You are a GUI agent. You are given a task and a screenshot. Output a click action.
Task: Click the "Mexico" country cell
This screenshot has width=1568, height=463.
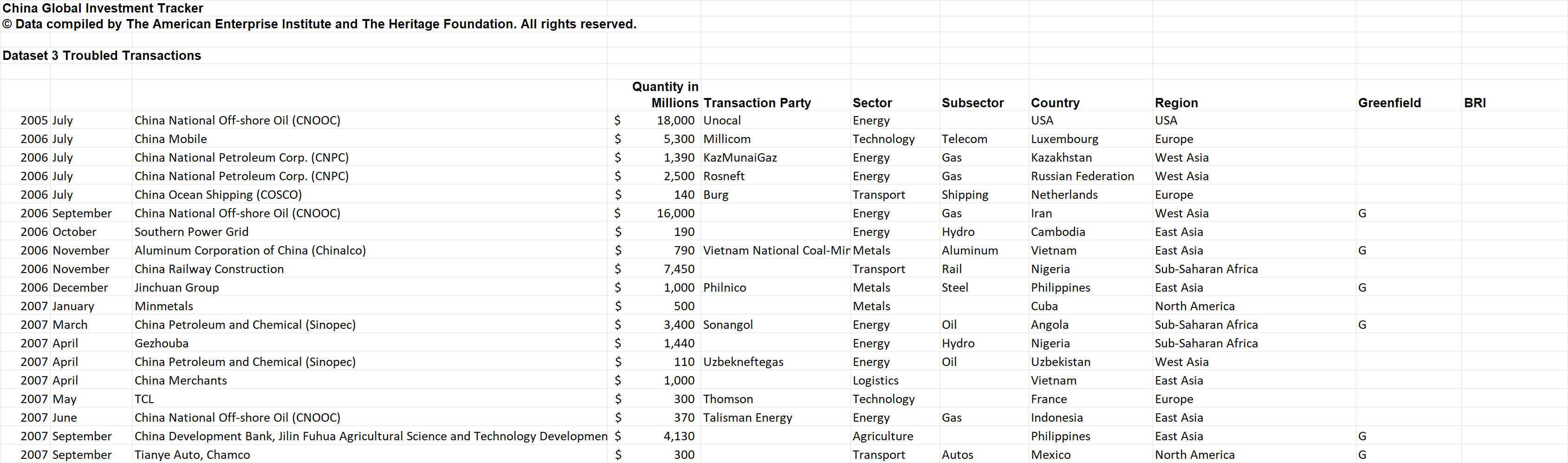click(x=1050, y=455)
